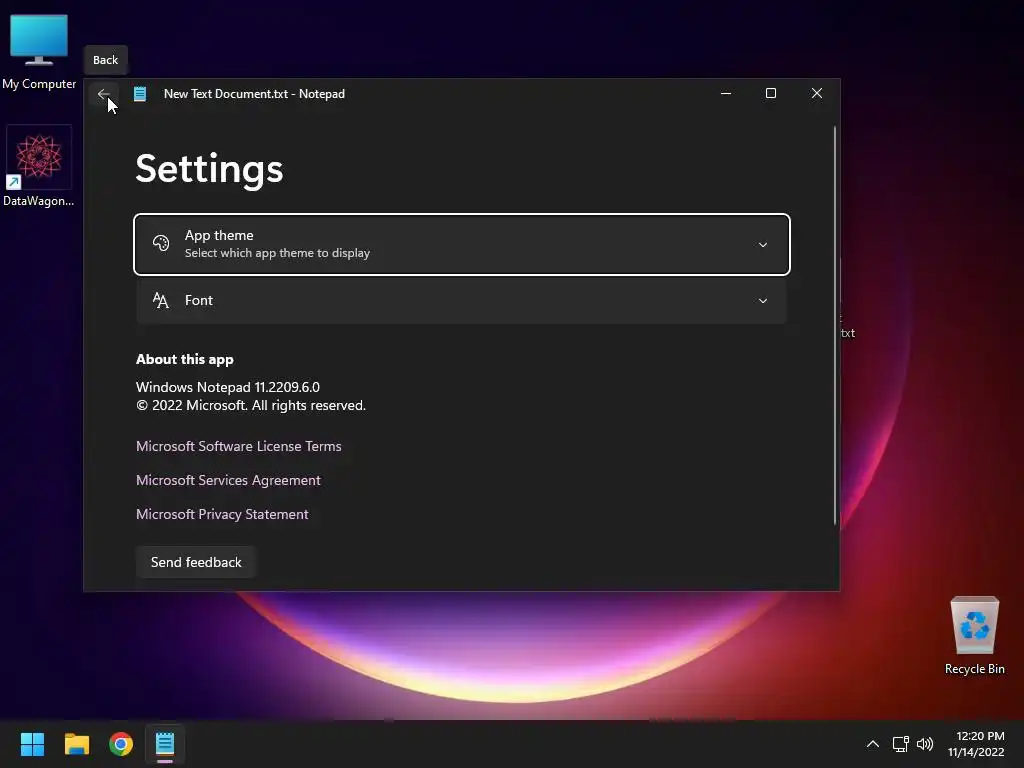1024x768 pixels.
Task: Click the network tray icon
Action: (x=901, y=744)
